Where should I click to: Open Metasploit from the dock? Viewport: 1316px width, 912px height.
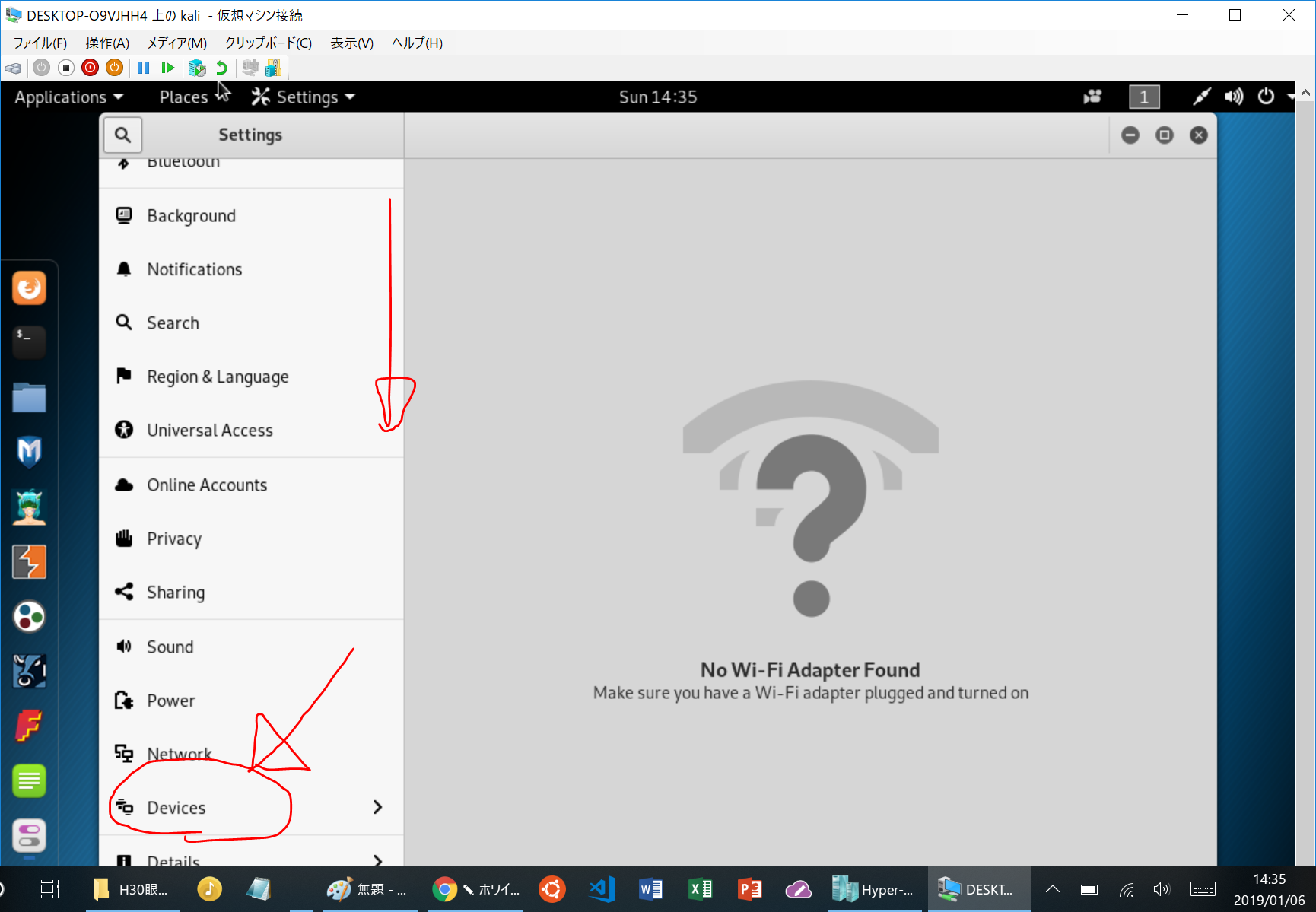[x=30, y=452]
